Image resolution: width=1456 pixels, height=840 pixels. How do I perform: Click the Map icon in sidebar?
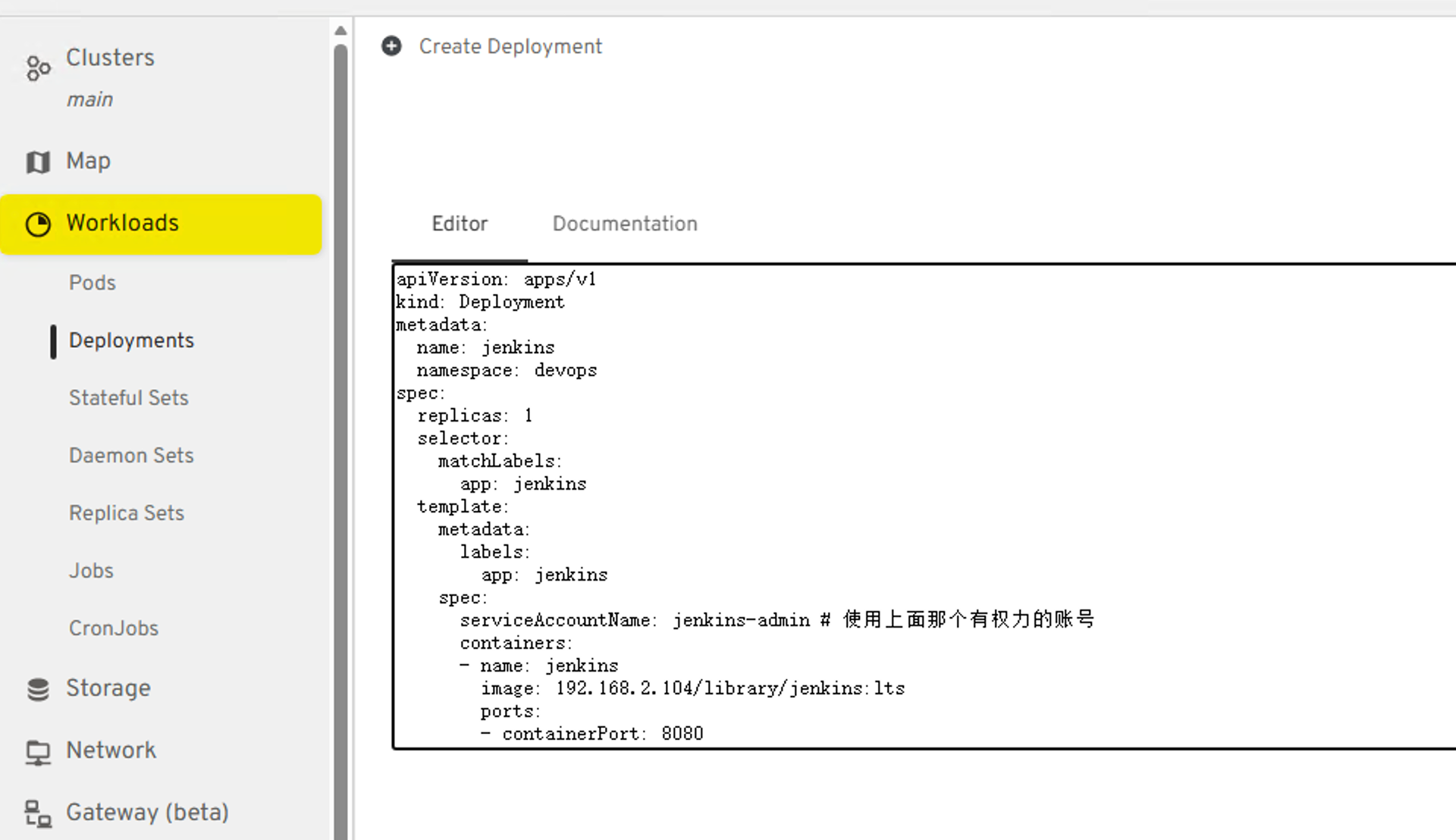point(38,161)
